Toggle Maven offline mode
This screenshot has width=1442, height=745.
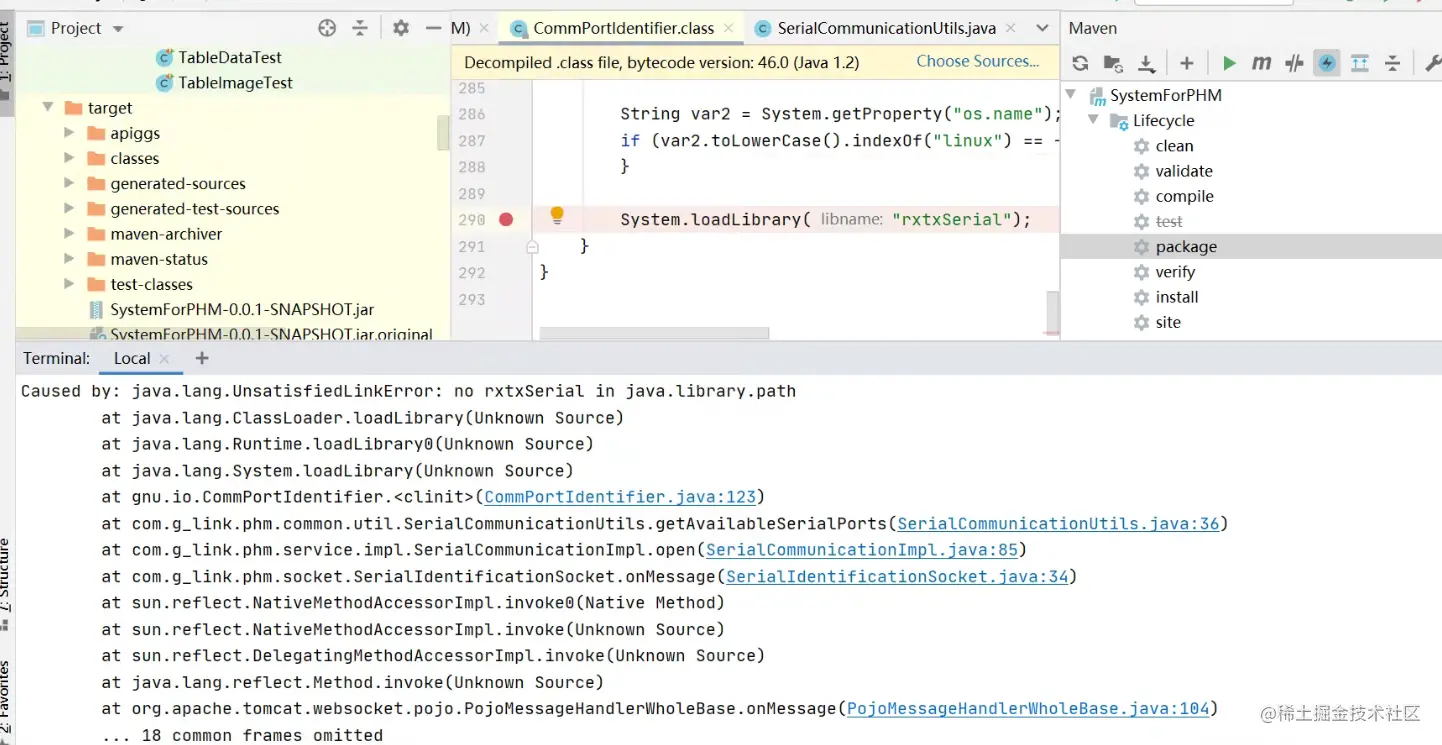pos(1295,63)
